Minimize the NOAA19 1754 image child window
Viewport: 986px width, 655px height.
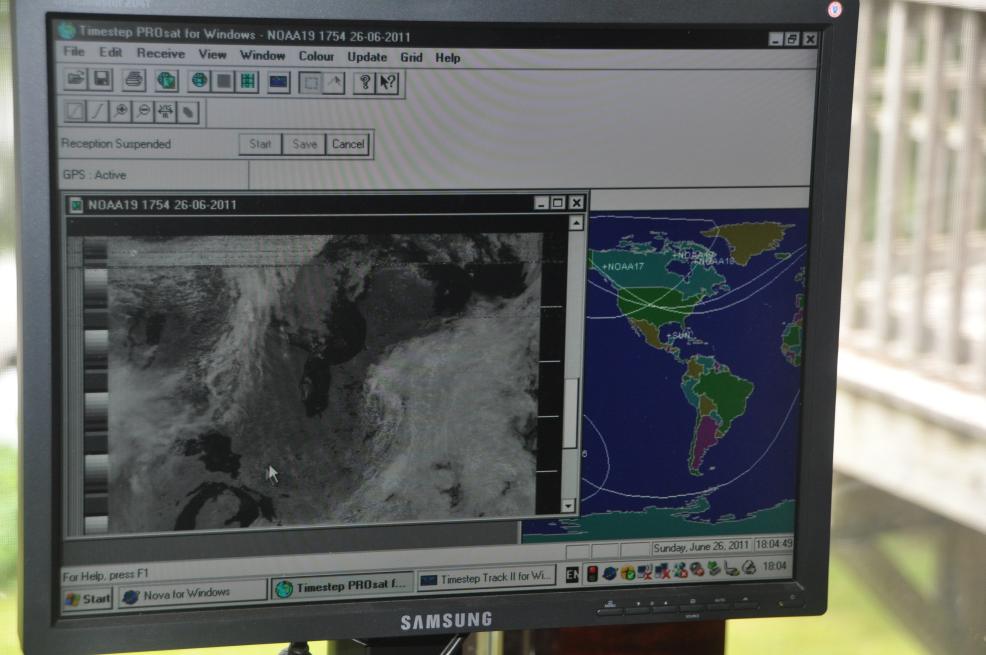tap(541, 203)
